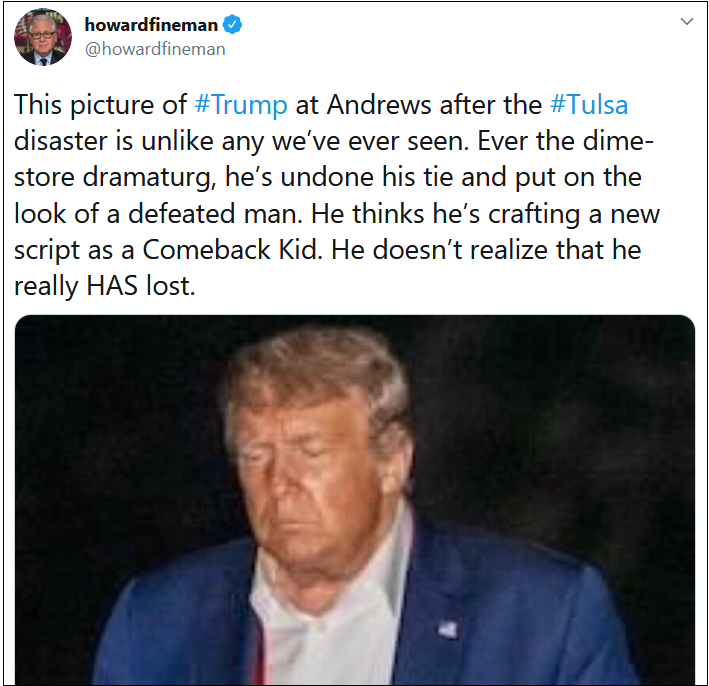The width and height of the screenshot is (709, 686).
Task: Click the phrase 'really HAS lost'
Action: [104, 286]
